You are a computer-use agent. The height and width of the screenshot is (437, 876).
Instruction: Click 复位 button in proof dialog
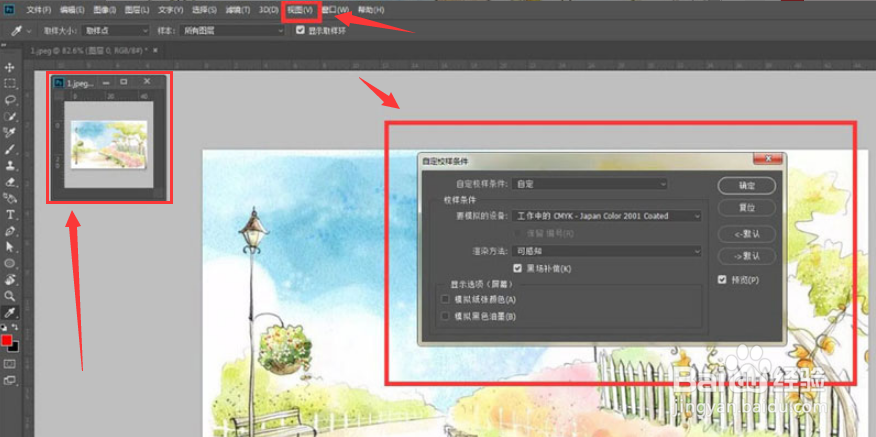click(746, 208)
